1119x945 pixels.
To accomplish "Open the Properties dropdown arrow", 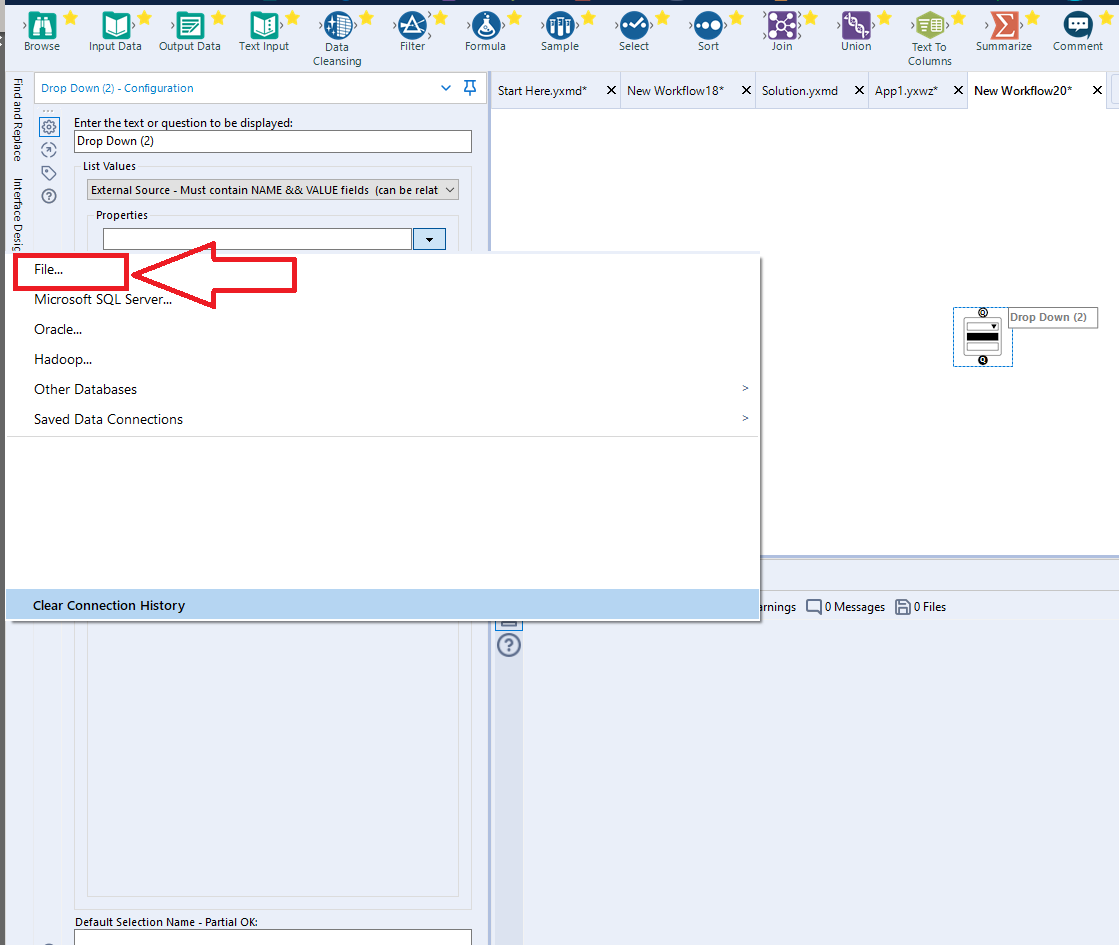I will click(429, 238).
